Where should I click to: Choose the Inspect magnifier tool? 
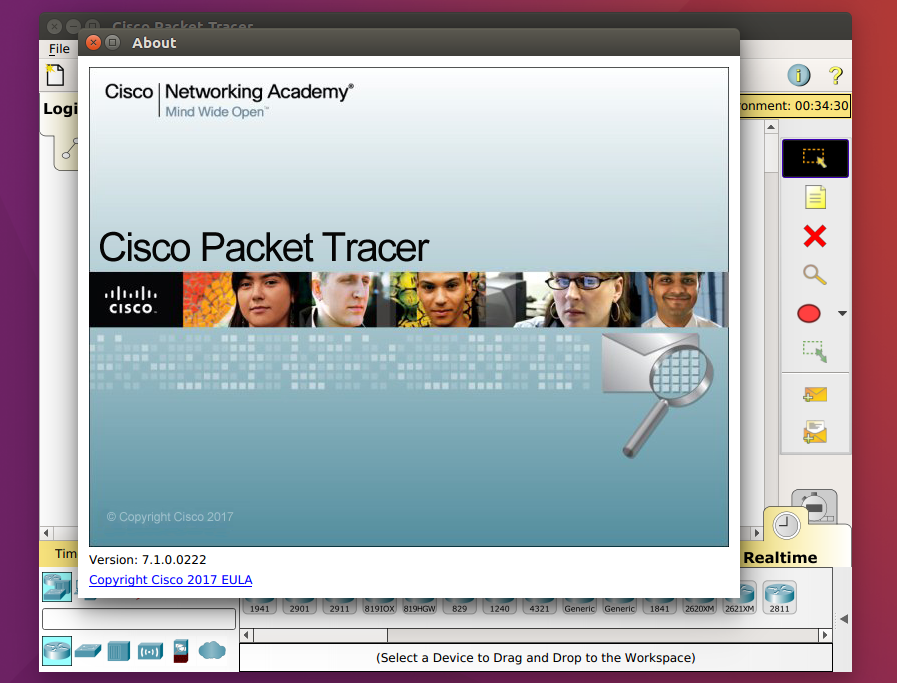pos(815,275)
